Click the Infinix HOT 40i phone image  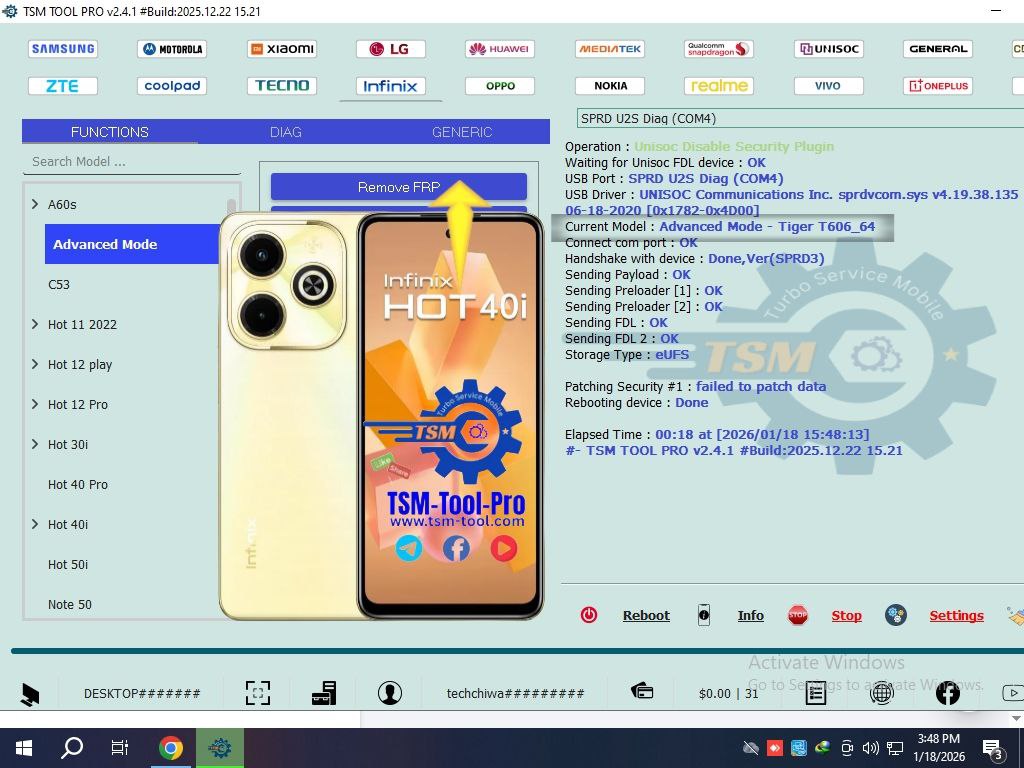click(x=381, y=416)
